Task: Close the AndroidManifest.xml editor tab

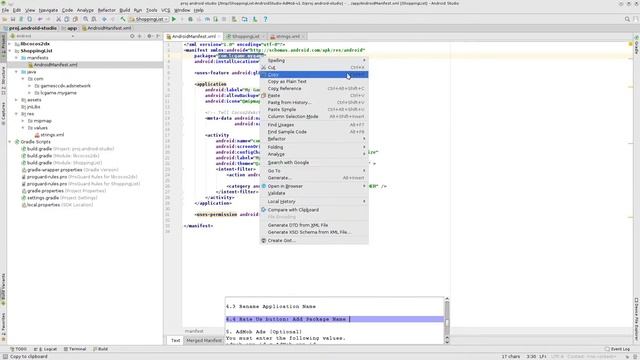Action: pos(219,37)
